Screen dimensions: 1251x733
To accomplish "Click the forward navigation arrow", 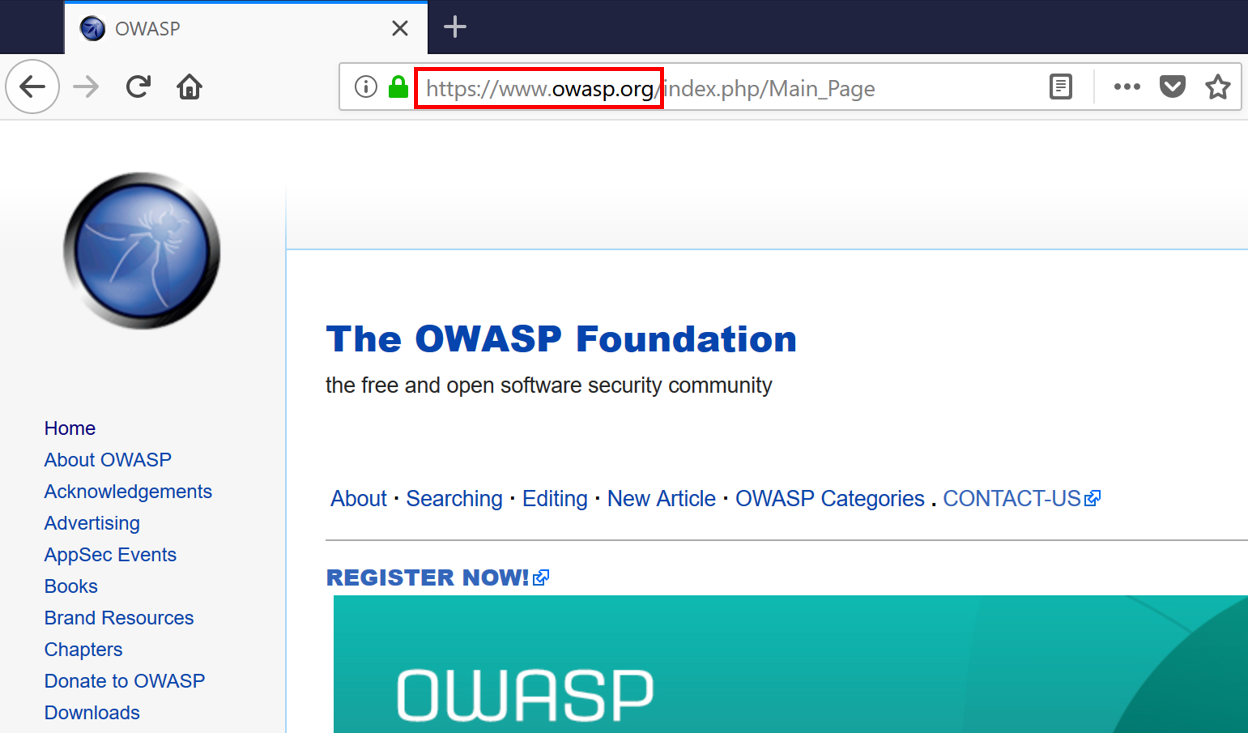I will [86, 87].
